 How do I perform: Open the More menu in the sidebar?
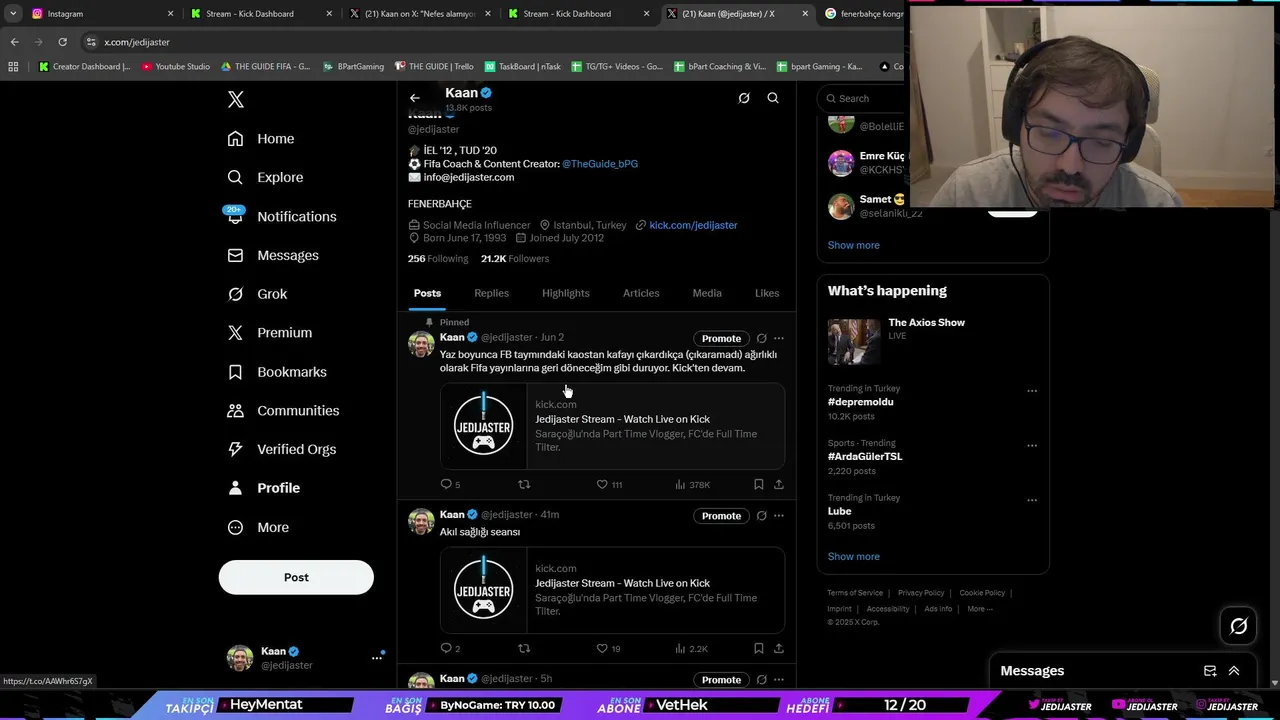pyautogui.click(x=258, y=527)
